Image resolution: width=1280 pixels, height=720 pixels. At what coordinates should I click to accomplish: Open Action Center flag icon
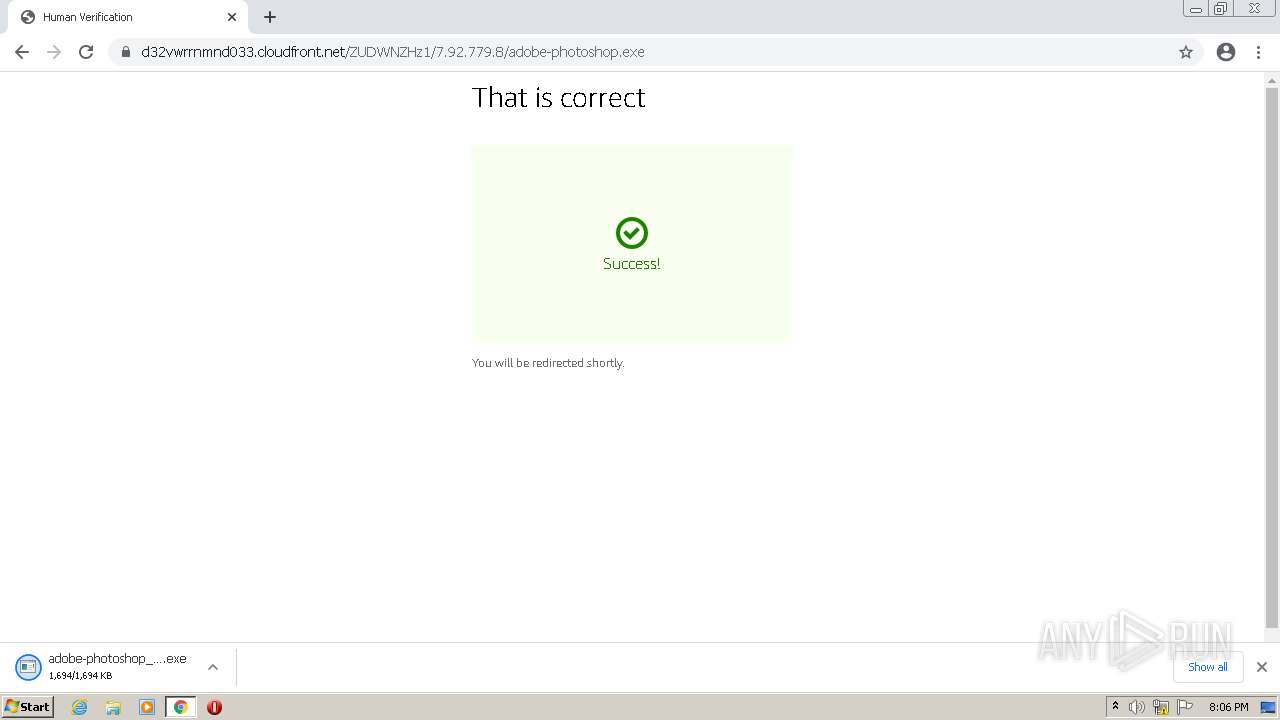[x=1185, y=707]
